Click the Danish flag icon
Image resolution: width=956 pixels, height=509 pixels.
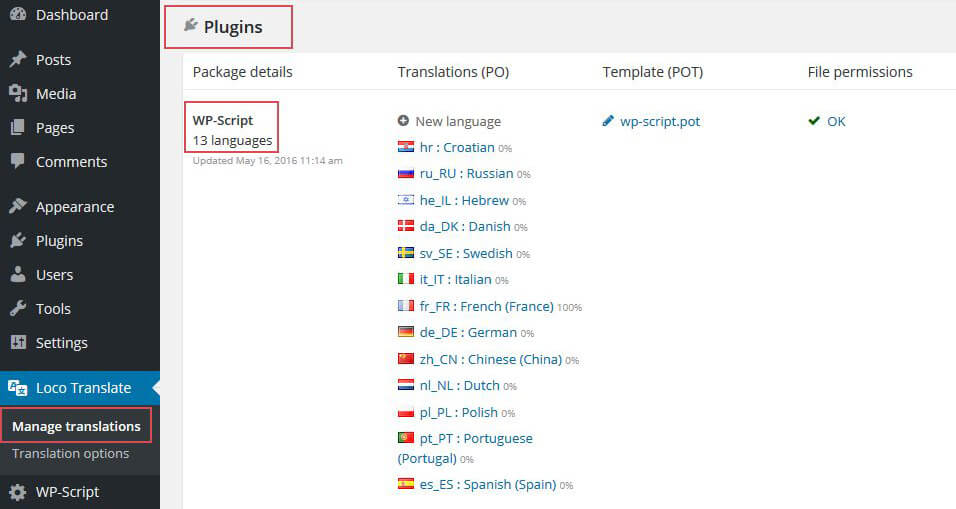405,226
